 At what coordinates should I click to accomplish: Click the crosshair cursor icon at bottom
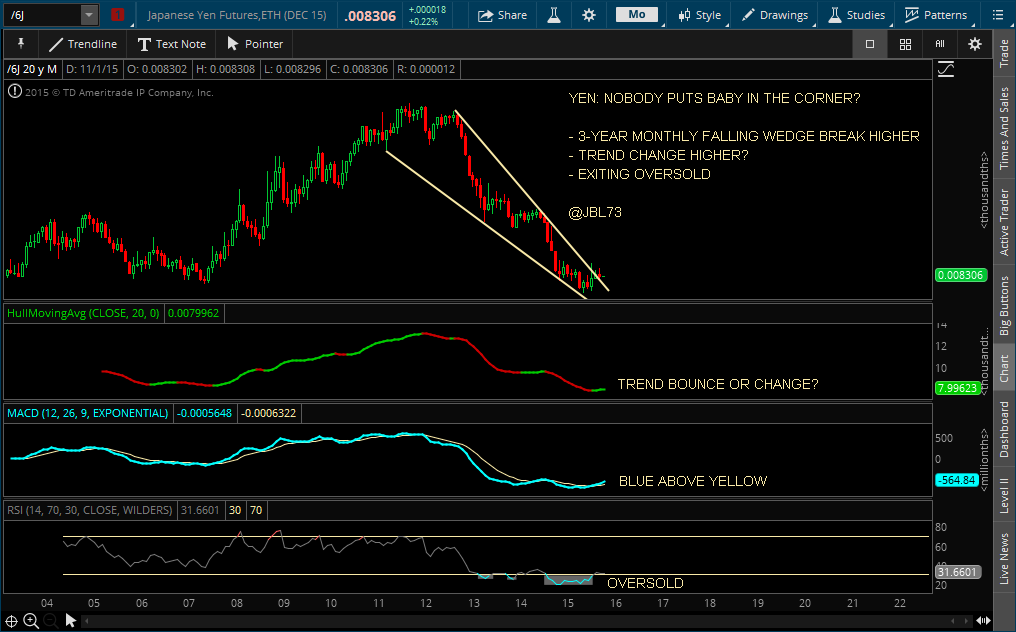[x=12, y=621]
